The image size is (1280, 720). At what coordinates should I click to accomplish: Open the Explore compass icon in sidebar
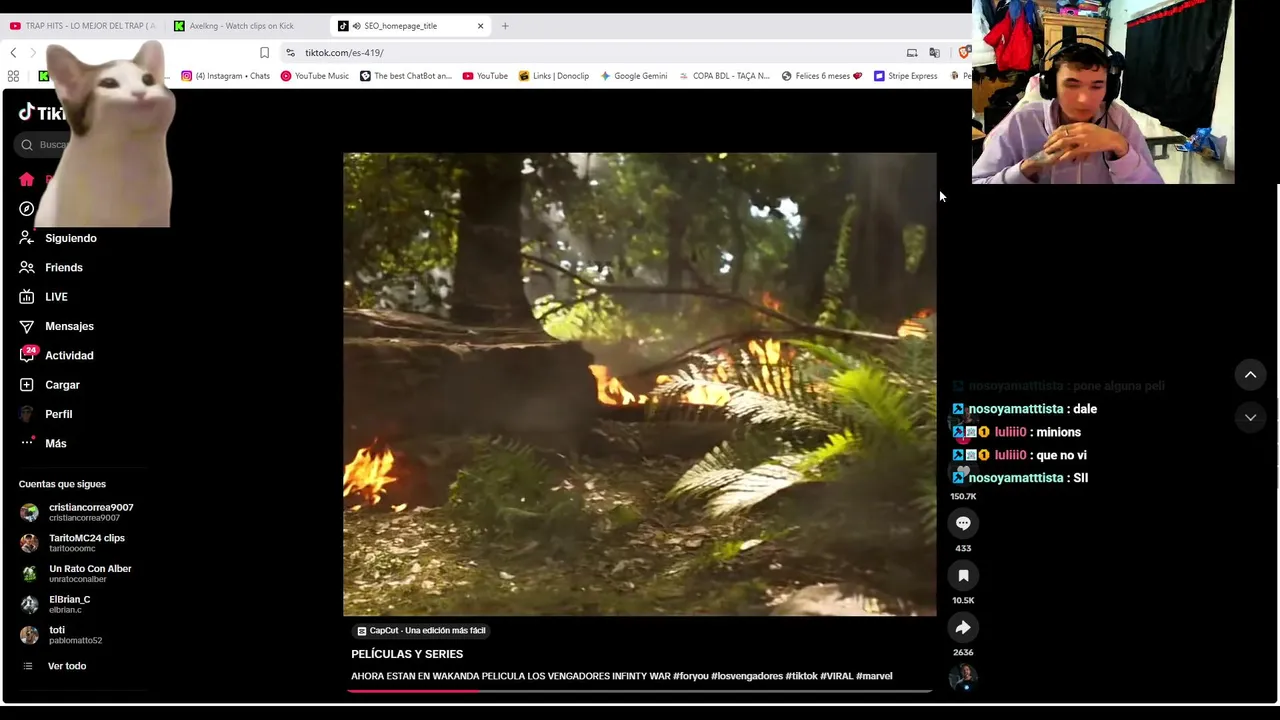27,209
